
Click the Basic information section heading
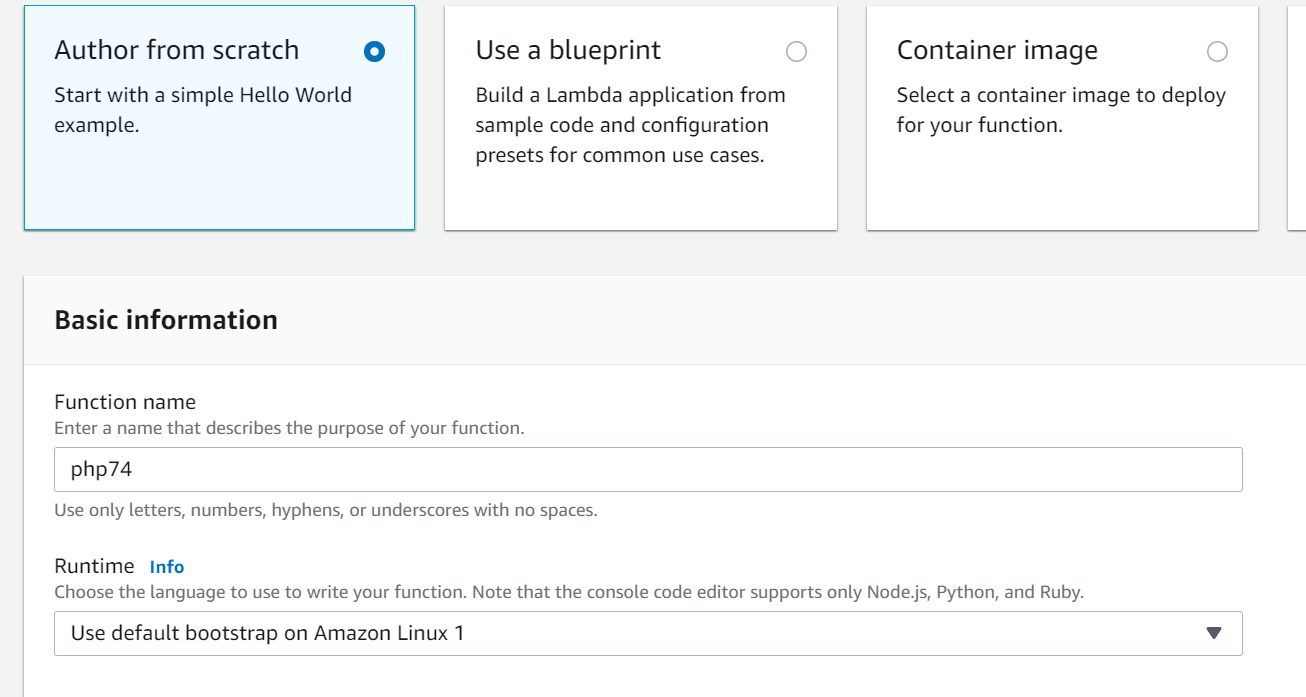coord(166,320)
